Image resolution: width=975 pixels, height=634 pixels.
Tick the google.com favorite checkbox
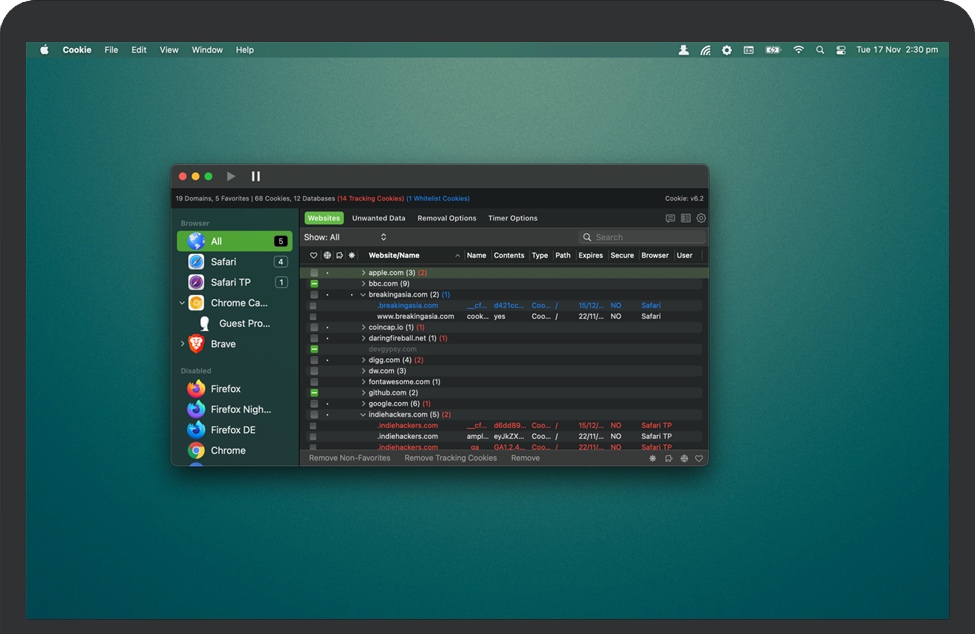(314, 404)
